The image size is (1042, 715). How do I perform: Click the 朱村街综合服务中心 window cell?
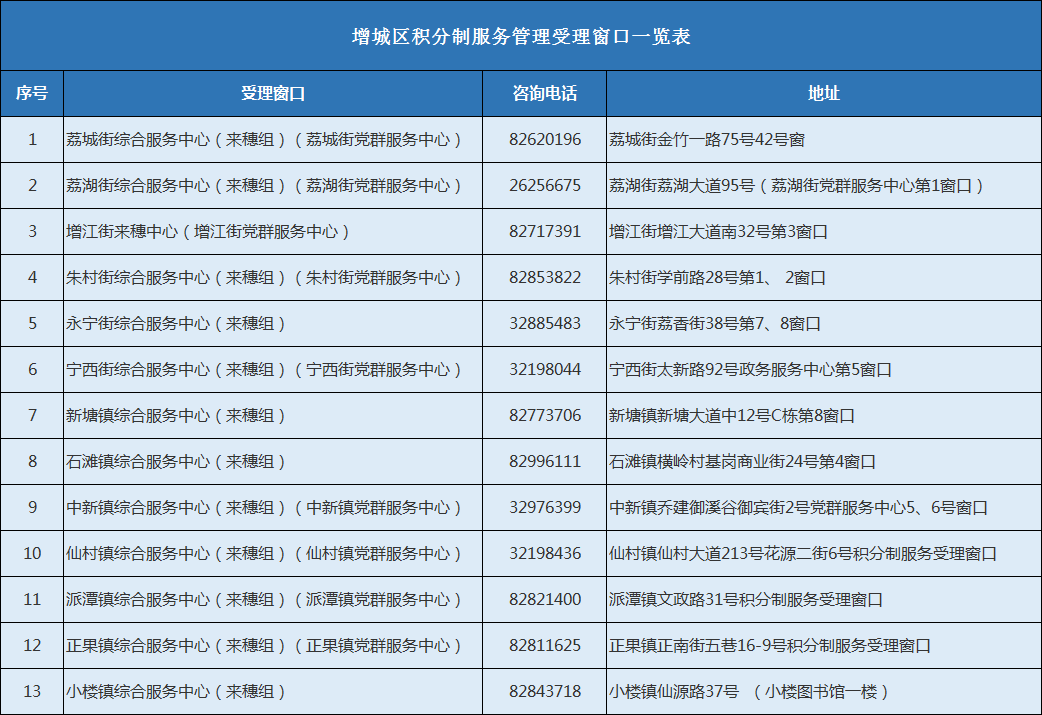tap(272, 277)
